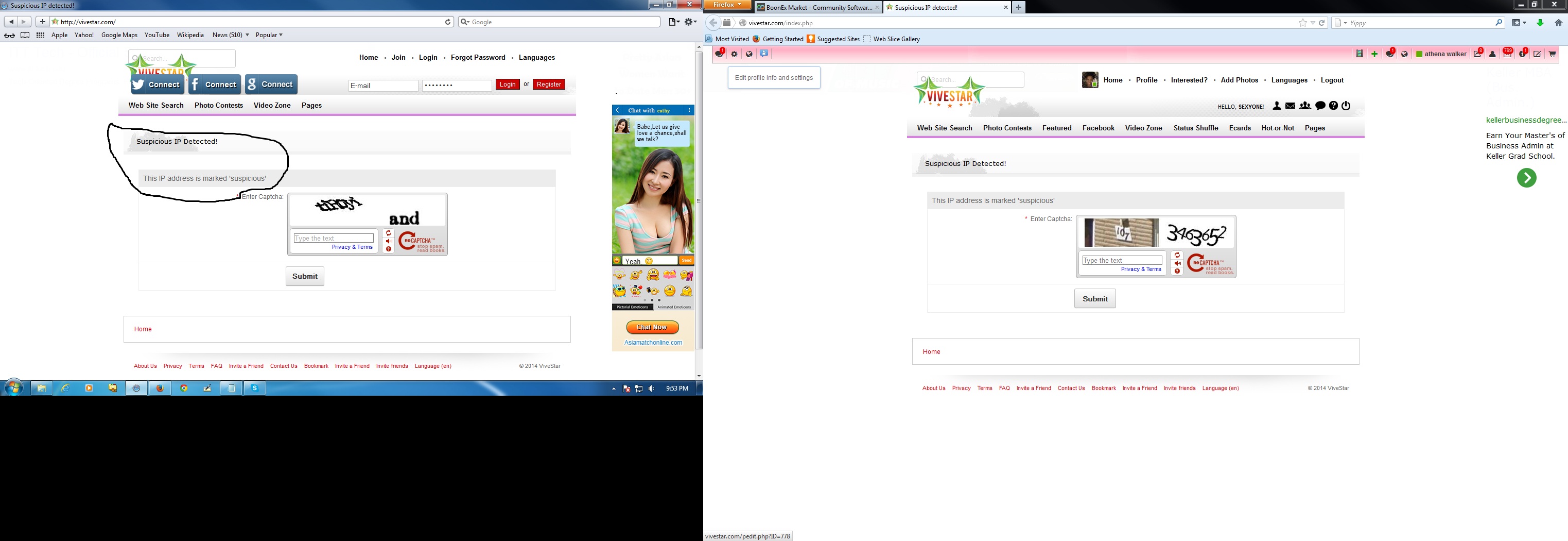Image resolution: width=1568 pixels, height=541 pixels.
Task: Expand the Popular bookmarks dropdown
Action: coord(269,36)
